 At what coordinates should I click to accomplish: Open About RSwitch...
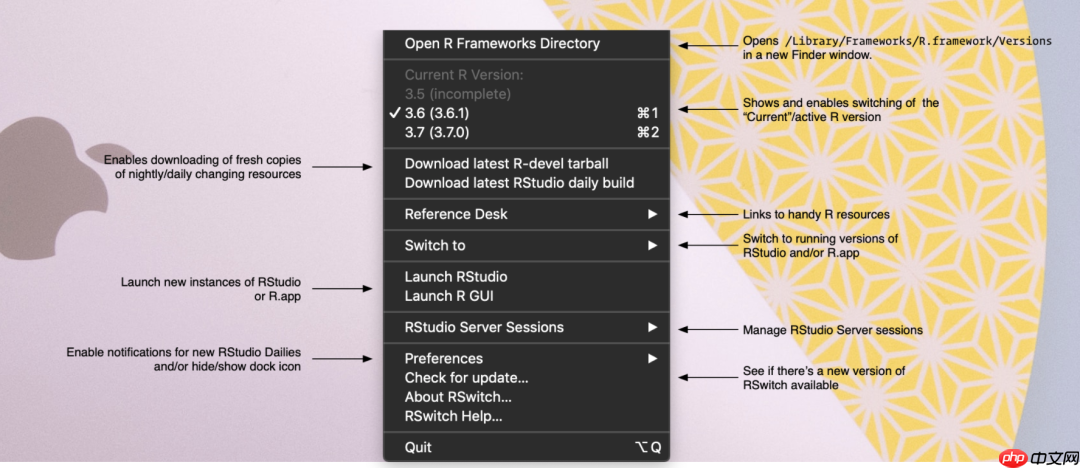pyautogui.click(x=526, y=397)
